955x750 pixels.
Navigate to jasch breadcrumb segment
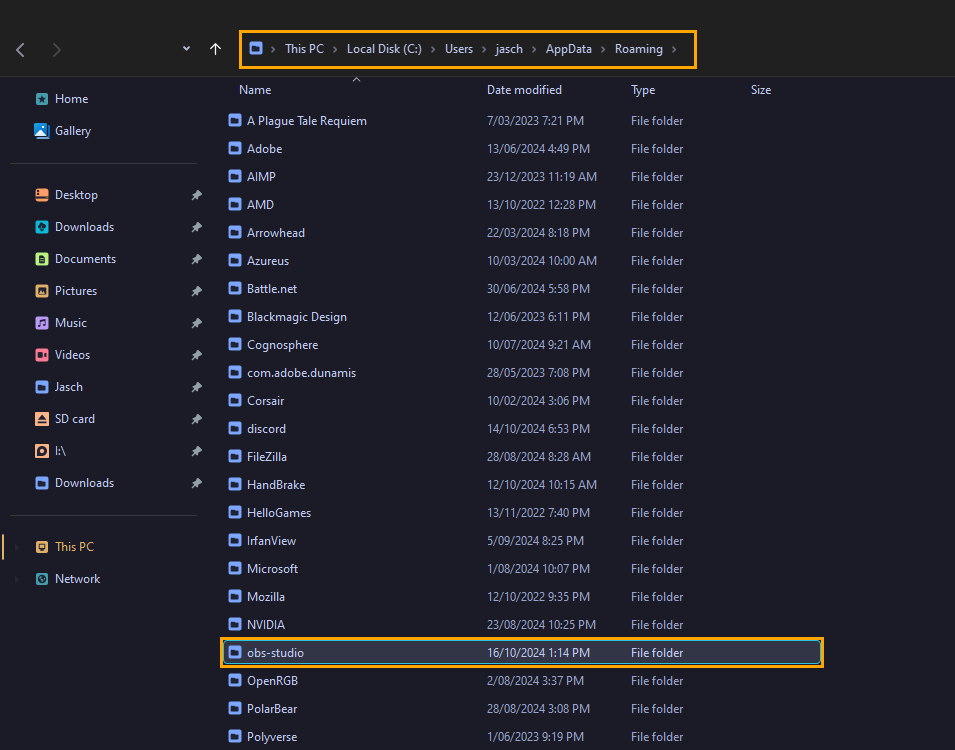(x=509, y=49)
